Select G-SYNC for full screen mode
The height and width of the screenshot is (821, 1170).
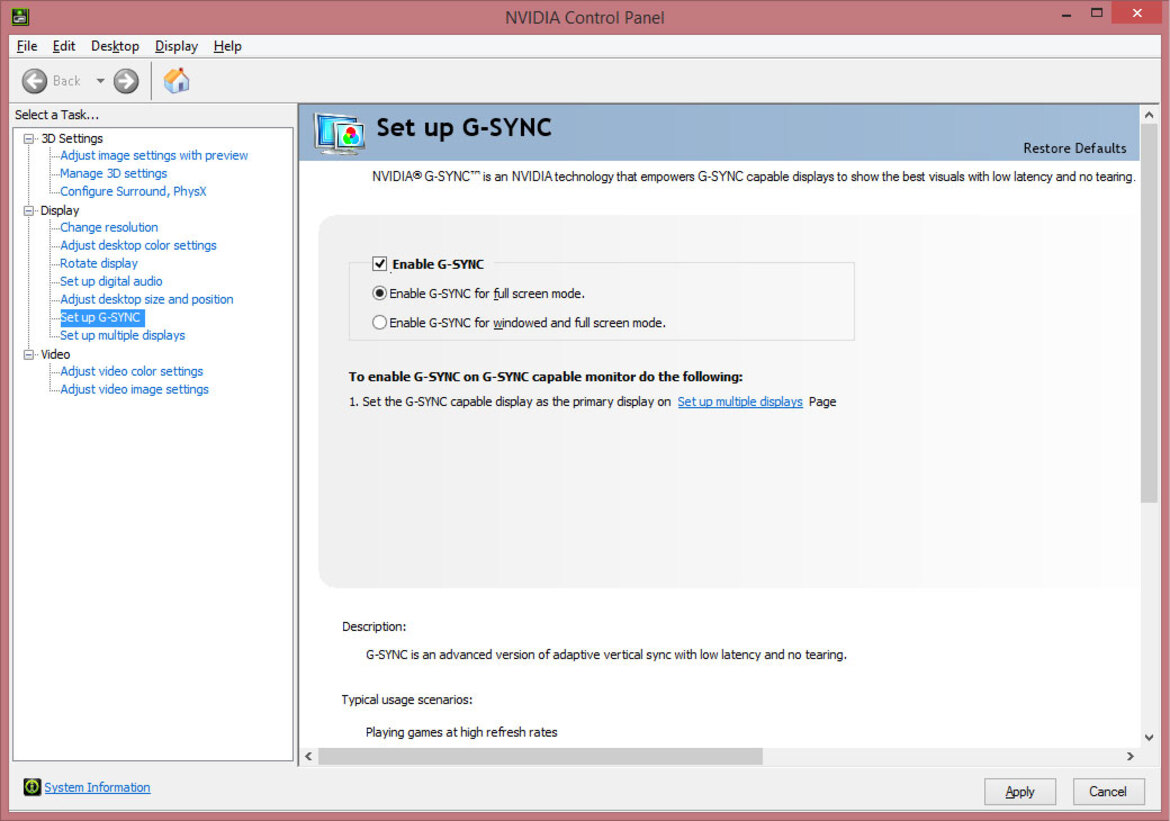tap(380, 293)
